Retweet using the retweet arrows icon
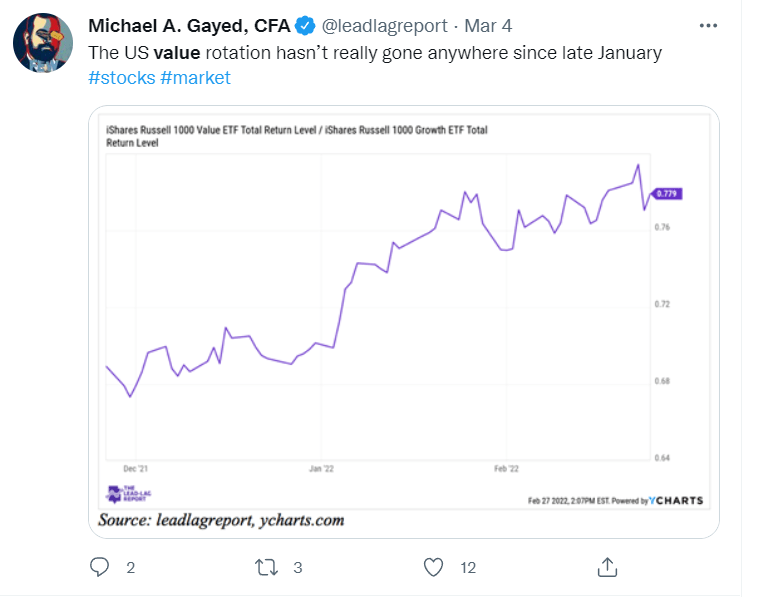Screen dimensions: 758x597 (x=266, y=567)
